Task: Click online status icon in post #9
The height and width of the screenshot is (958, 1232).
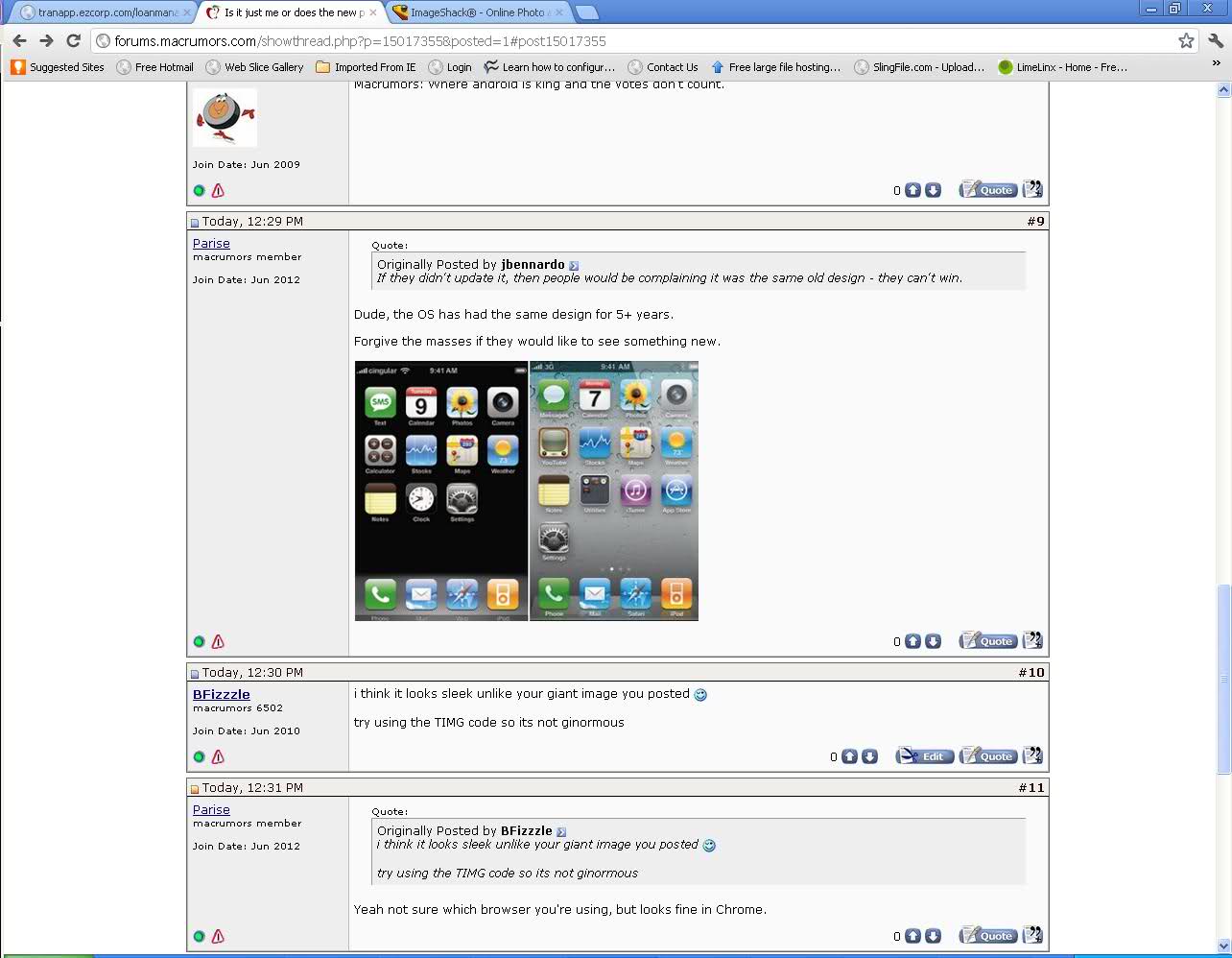Action: [x=199, y=641]
